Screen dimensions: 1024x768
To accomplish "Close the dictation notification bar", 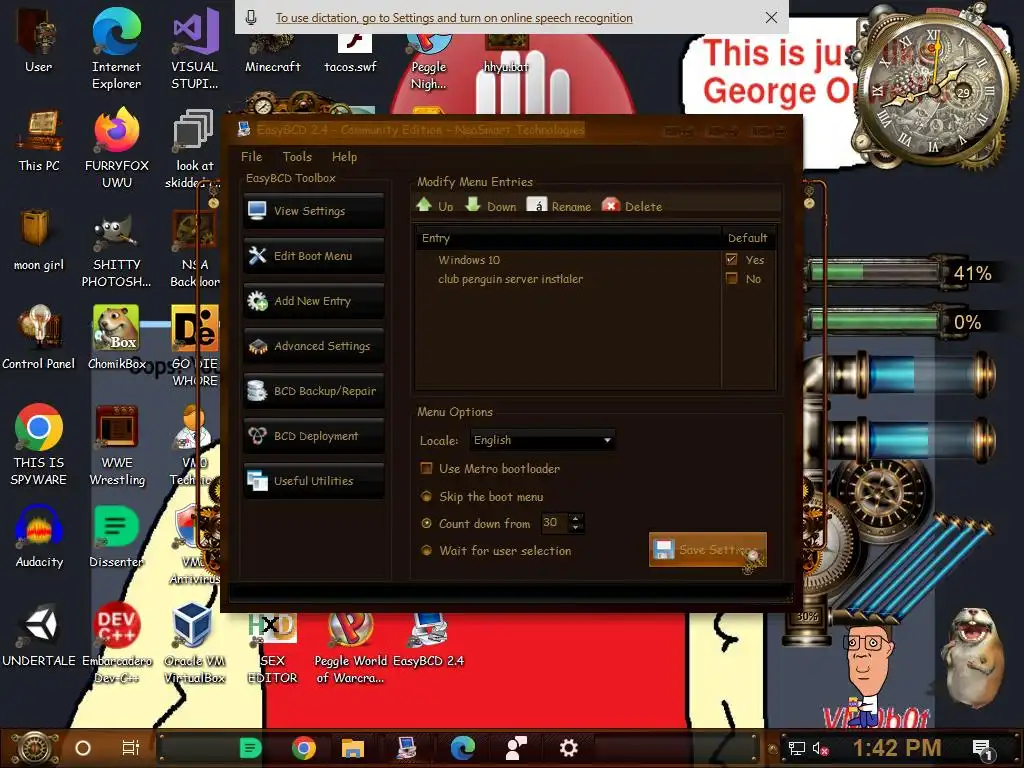I will [771, 18].
